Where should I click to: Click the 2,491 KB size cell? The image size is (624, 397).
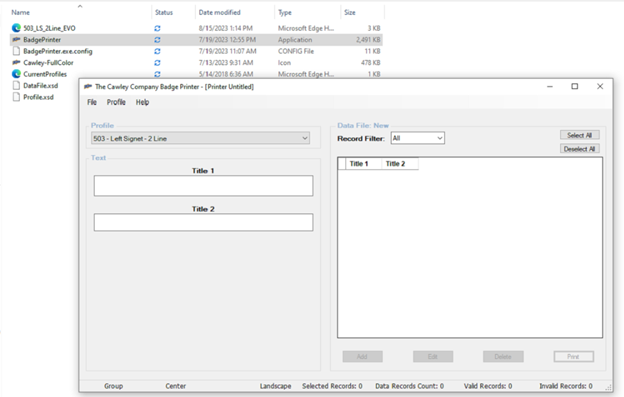[x=368, y=40]
